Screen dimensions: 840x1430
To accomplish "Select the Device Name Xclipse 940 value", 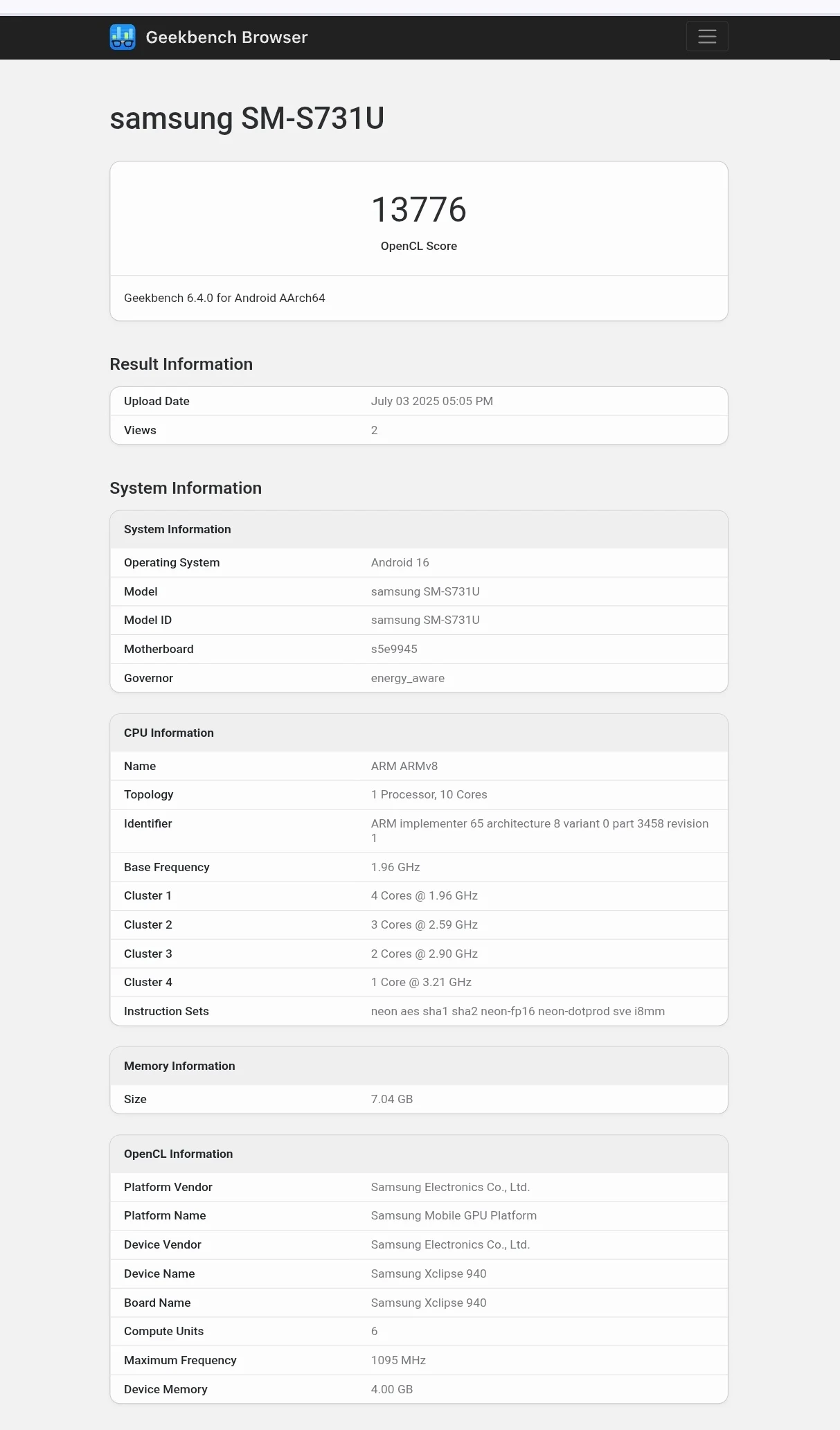I will click(x=428, y=1273).
